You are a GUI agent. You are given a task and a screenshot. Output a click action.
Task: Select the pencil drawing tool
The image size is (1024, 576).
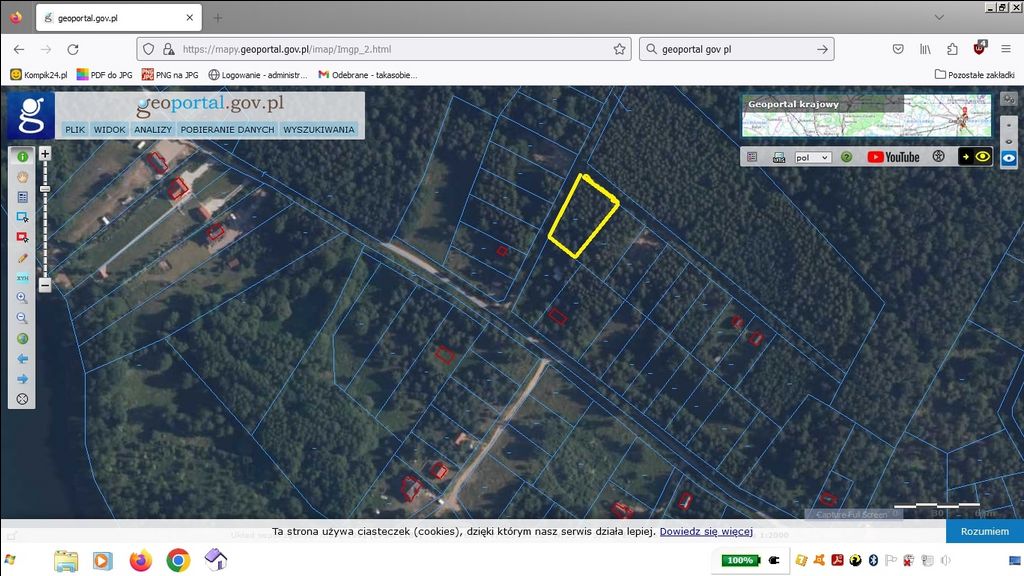[x=22, y=258]
